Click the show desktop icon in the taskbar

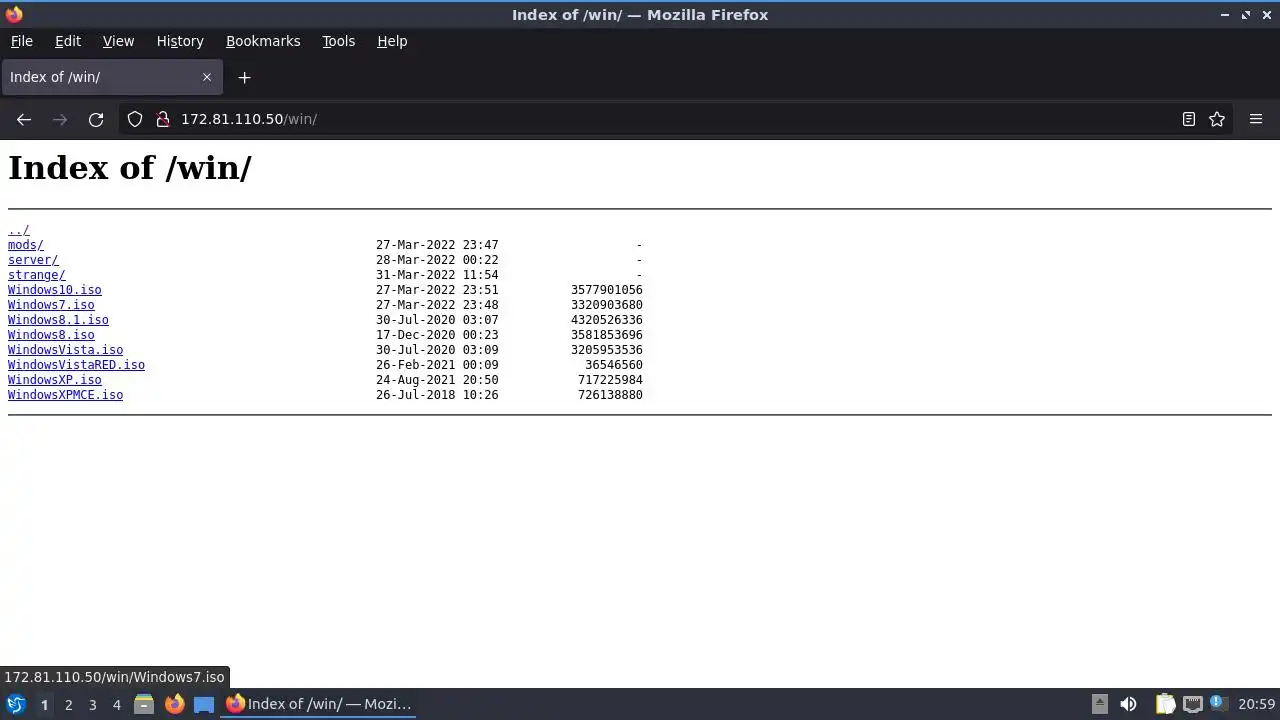point(204,704)
